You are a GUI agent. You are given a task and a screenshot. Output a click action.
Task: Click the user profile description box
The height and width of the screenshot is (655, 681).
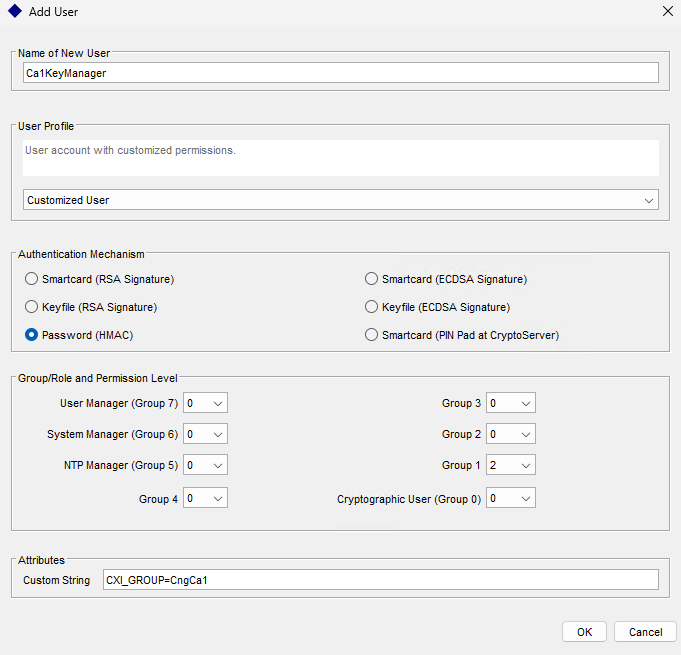340,158
